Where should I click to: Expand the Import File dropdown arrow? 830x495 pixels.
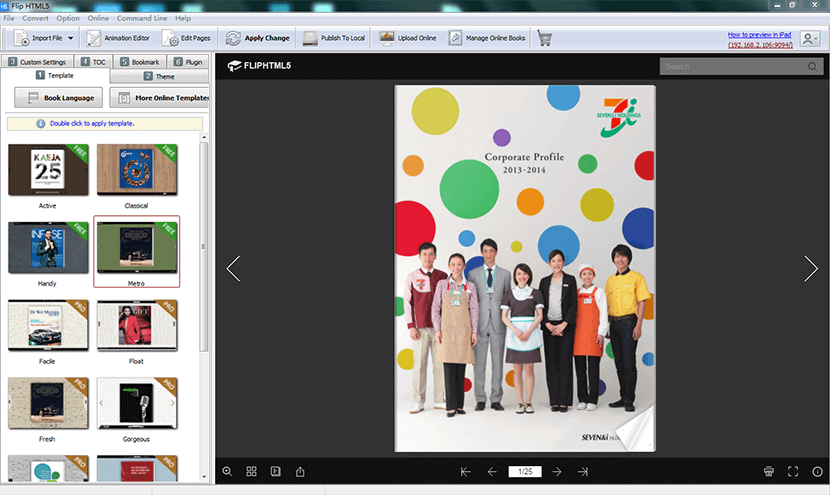[x=71, y=38]
